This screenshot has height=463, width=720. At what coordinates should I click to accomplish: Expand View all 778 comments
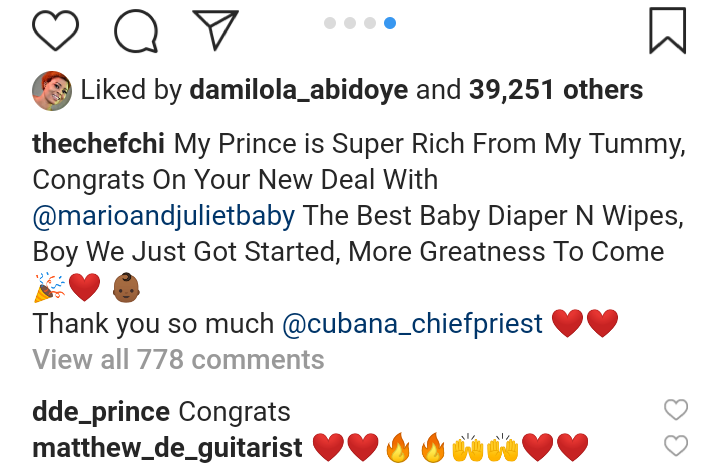(178, 359)
